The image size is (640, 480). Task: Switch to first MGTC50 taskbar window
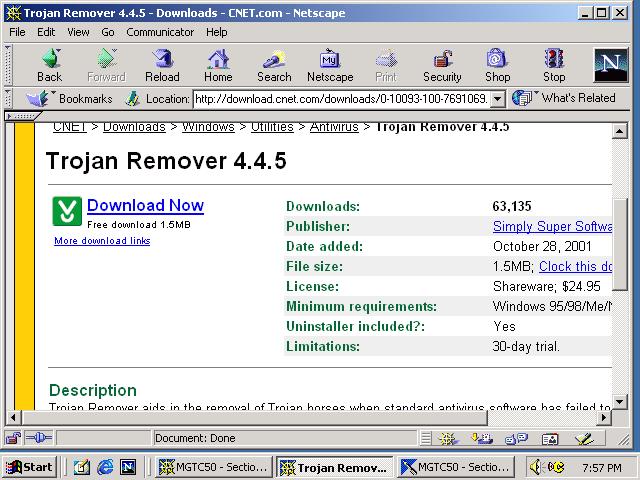[x=213, y=467]
